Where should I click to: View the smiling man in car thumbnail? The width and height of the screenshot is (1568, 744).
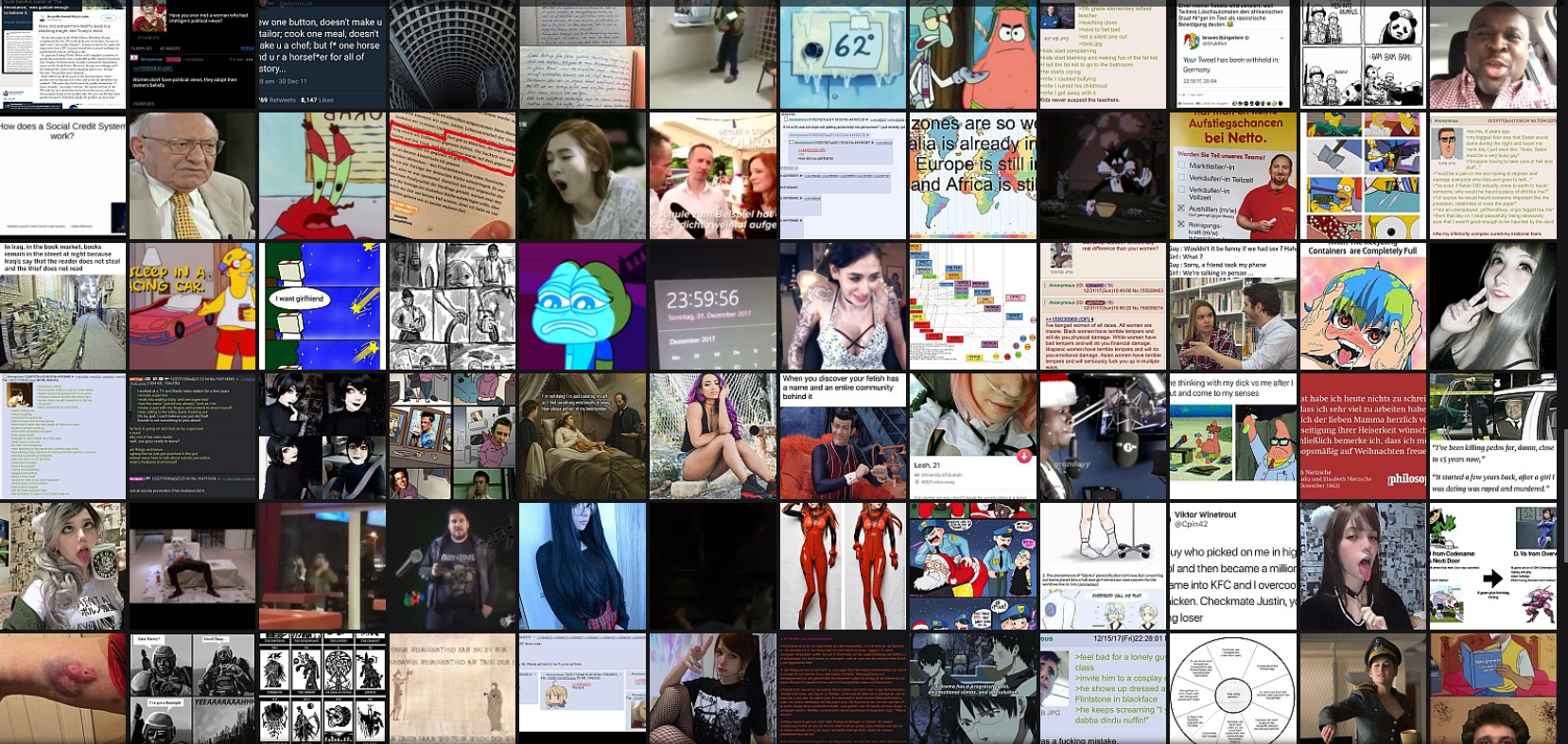[x=1493, y=54]
